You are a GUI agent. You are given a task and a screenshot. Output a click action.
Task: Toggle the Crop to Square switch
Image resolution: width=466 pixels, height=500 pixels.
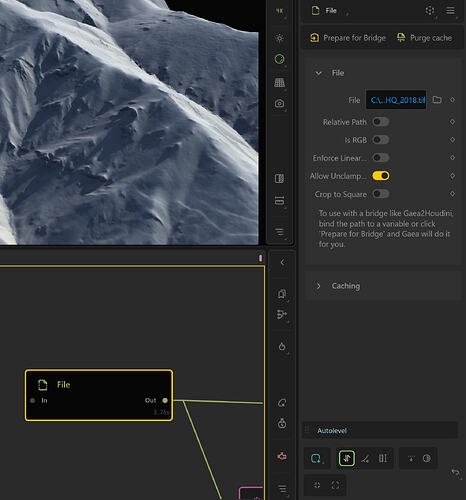pyautogui.click(x=381, y=194)
